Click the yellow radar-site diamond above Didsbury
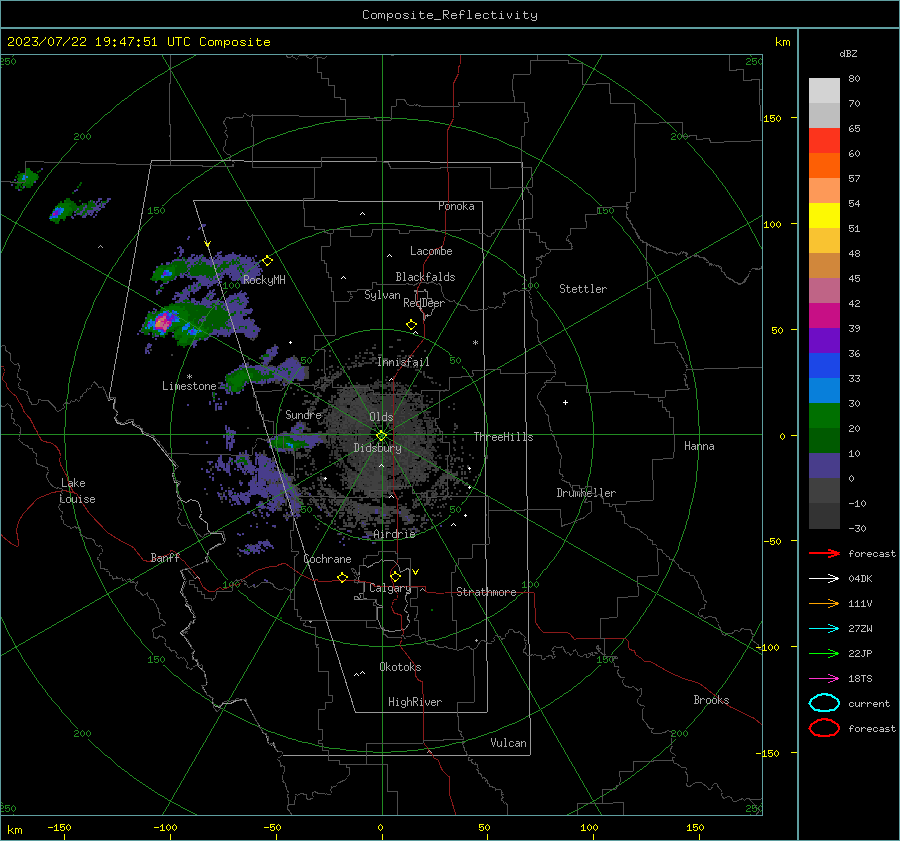This screenshot has height=841, width=900. click(x=381, y=435)
